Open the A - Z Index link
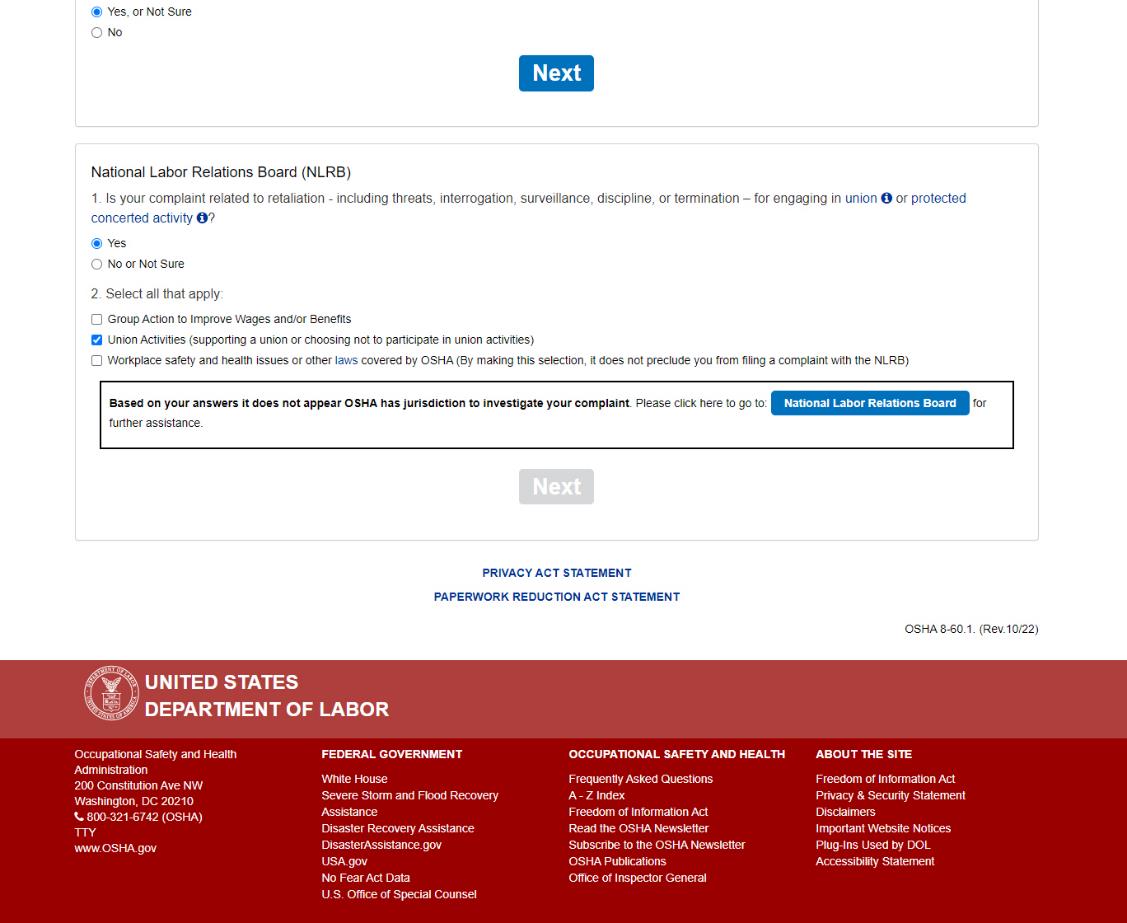Image resolution: width=1127 pixels, height=923 pixels. [x=597, y=796]
